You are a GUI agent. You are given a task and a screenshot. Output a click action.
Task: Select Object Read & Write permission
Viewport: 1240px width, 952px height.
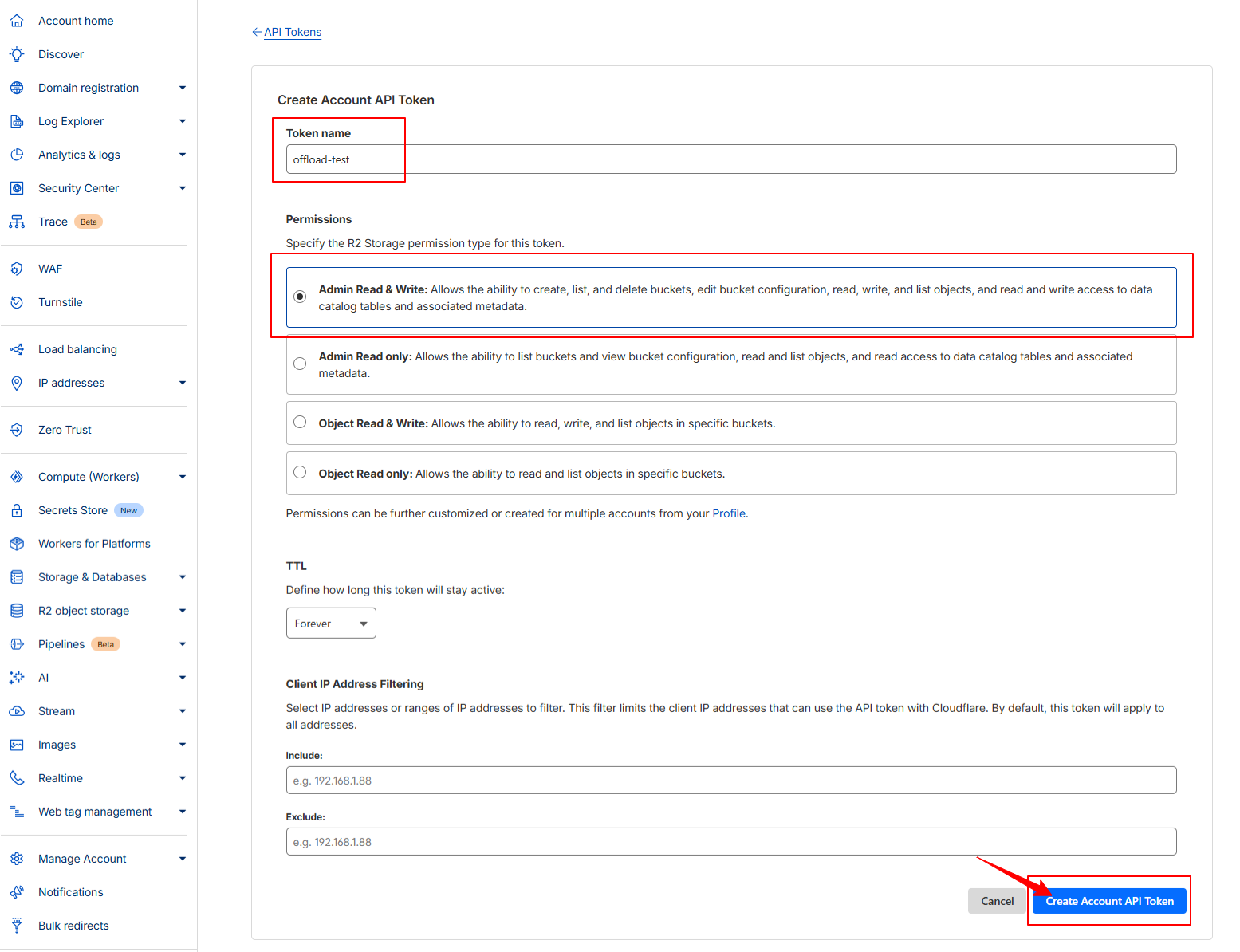(x=300, y=423)
